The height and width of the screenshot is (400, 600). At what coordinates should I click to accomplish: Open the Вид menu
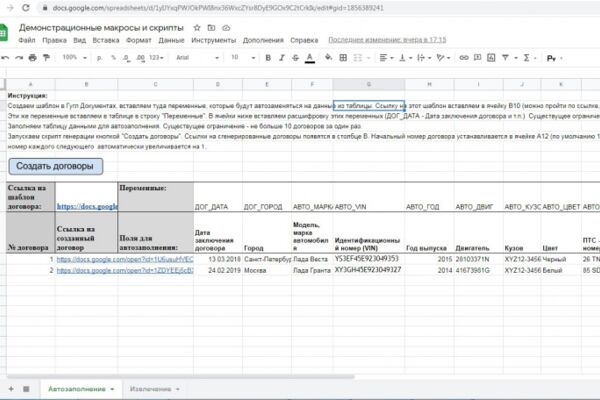point(80,40)
